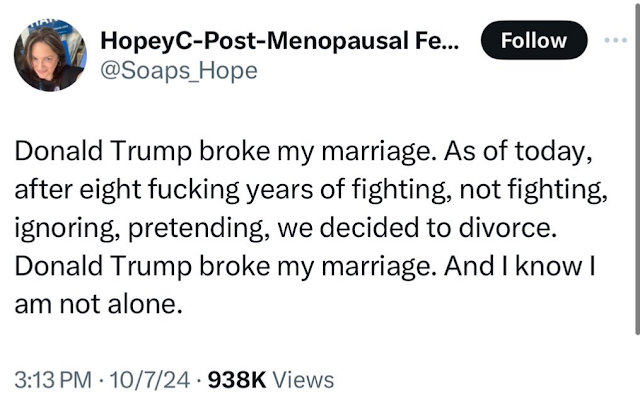Click the word Views in footer
The width and height of the screenshot is (640, 404).
click(x=303, y=380)
